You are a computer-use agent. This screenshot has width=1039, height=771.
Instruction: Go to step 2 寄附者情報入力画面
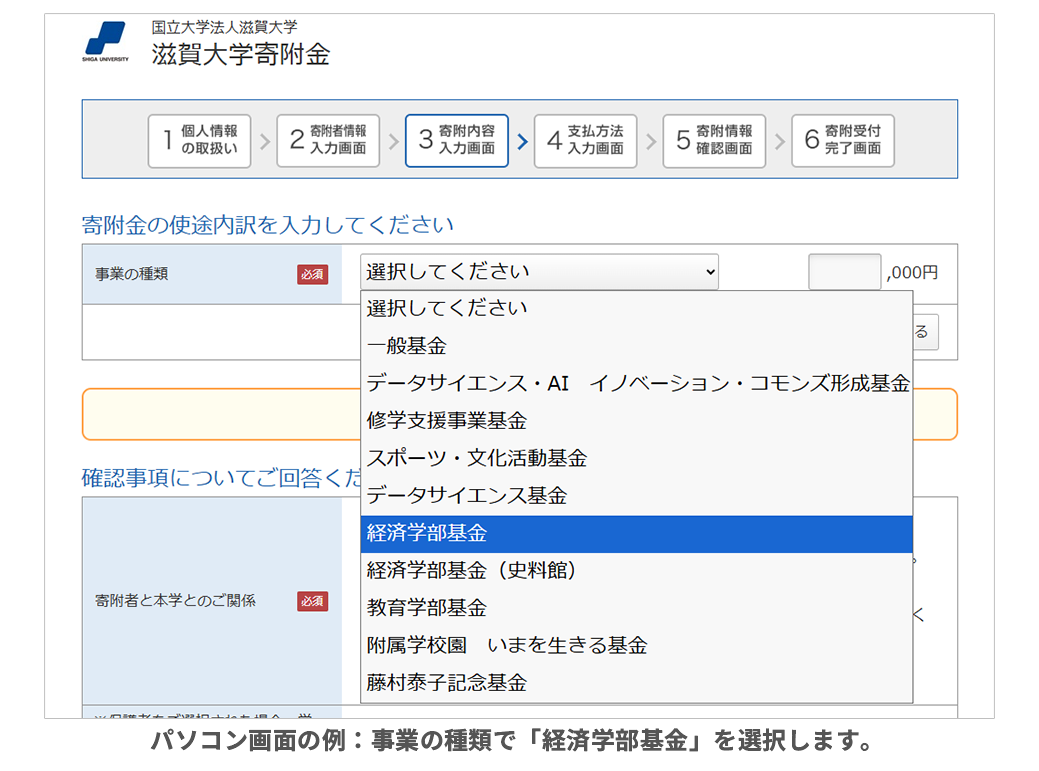(x=328, y=140)
